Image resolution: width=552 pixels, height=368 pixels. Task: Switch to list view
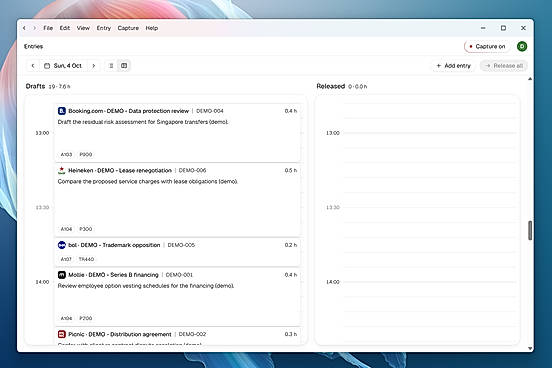[x=111, y=66]
